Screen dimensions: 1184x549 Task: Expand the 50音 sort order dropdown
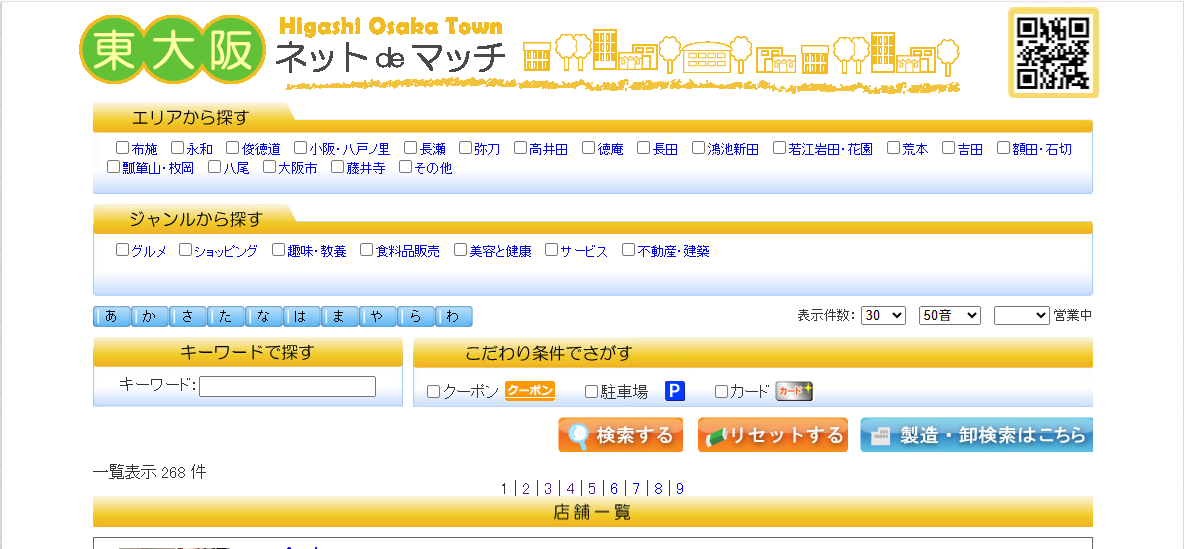coord(949,315)
